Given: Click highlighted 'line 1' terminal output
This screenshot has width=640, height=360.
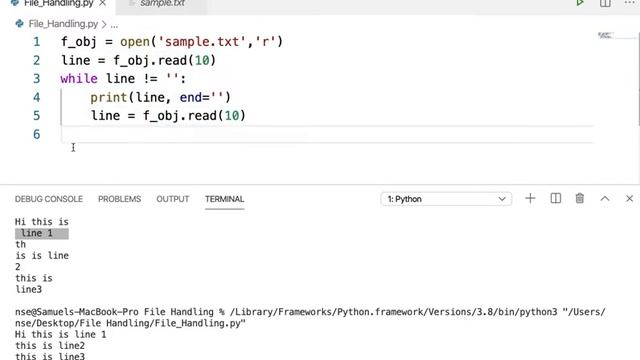Looking at the screenshot, I should coord(42,233).
